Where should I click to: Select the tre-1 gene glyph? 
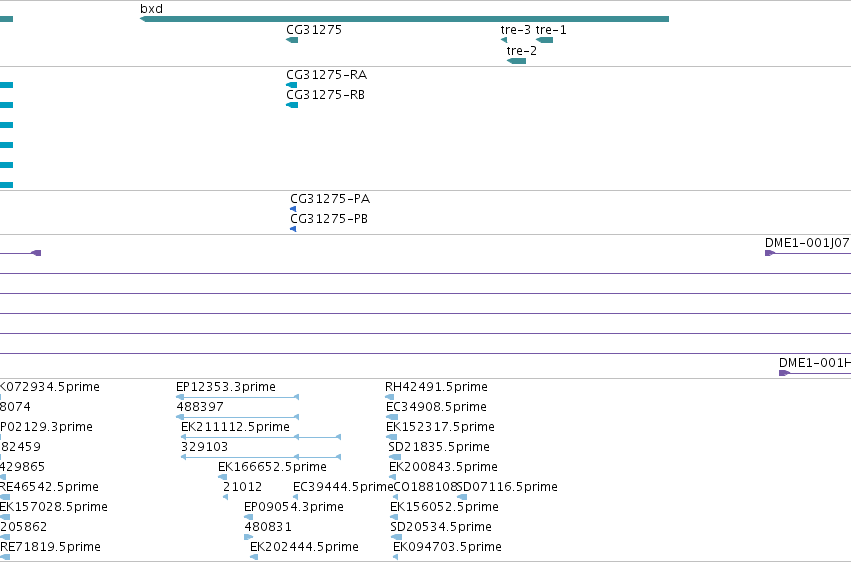(544, 40)
